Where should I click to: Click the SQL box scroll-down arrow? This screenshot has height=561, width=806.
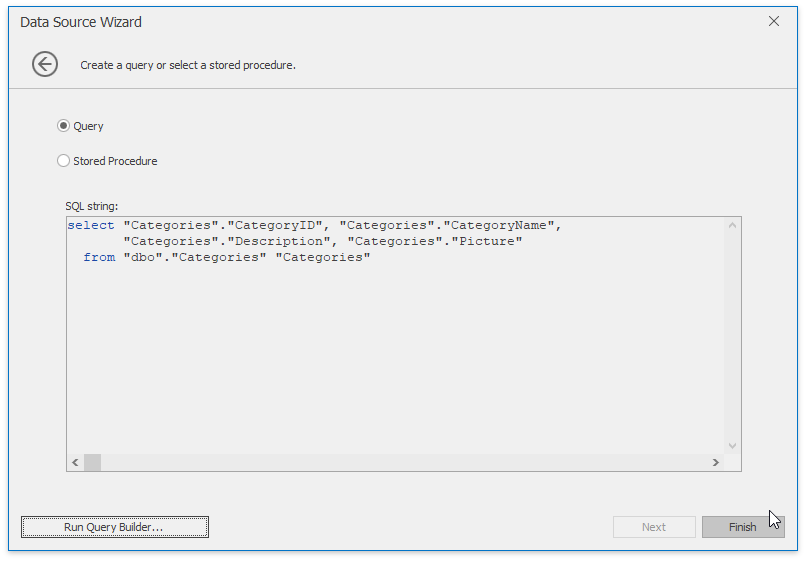(732, 446)
